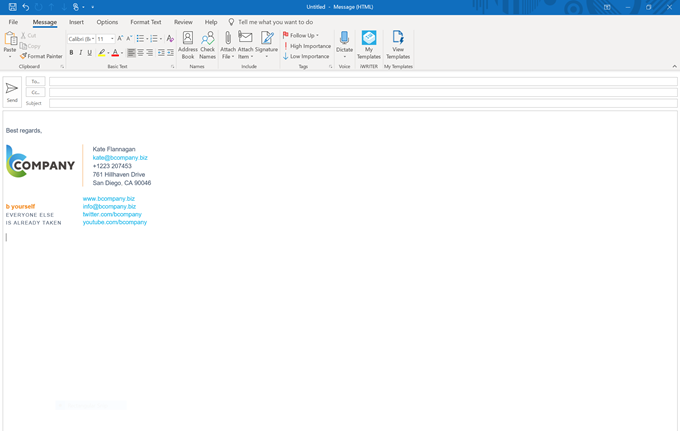
Task: Click Check Names icon
Action: click(x=207, y=45)
